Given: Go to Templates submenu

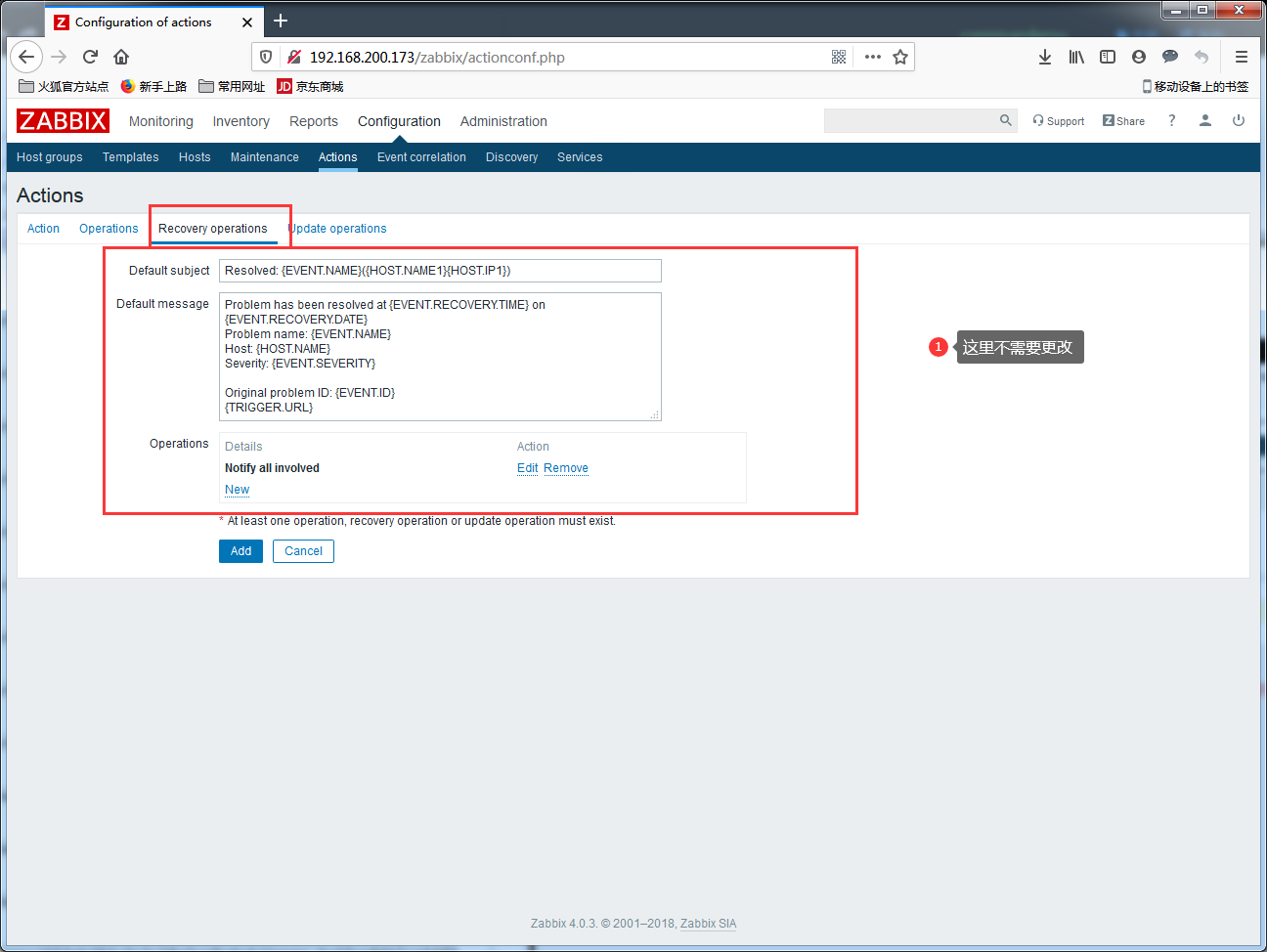Looking at the screenshot, I should (131, 157).
